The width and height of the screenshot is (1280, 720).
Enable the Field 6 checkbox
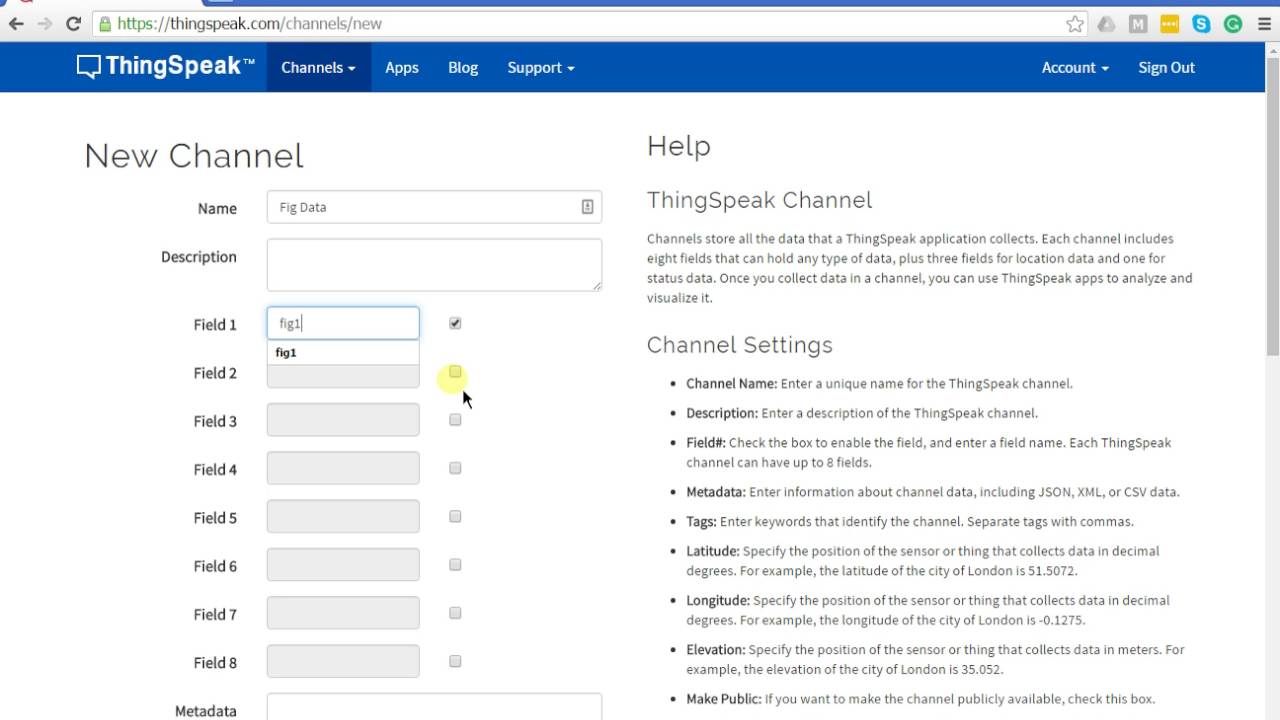click(x=455, y=565)
